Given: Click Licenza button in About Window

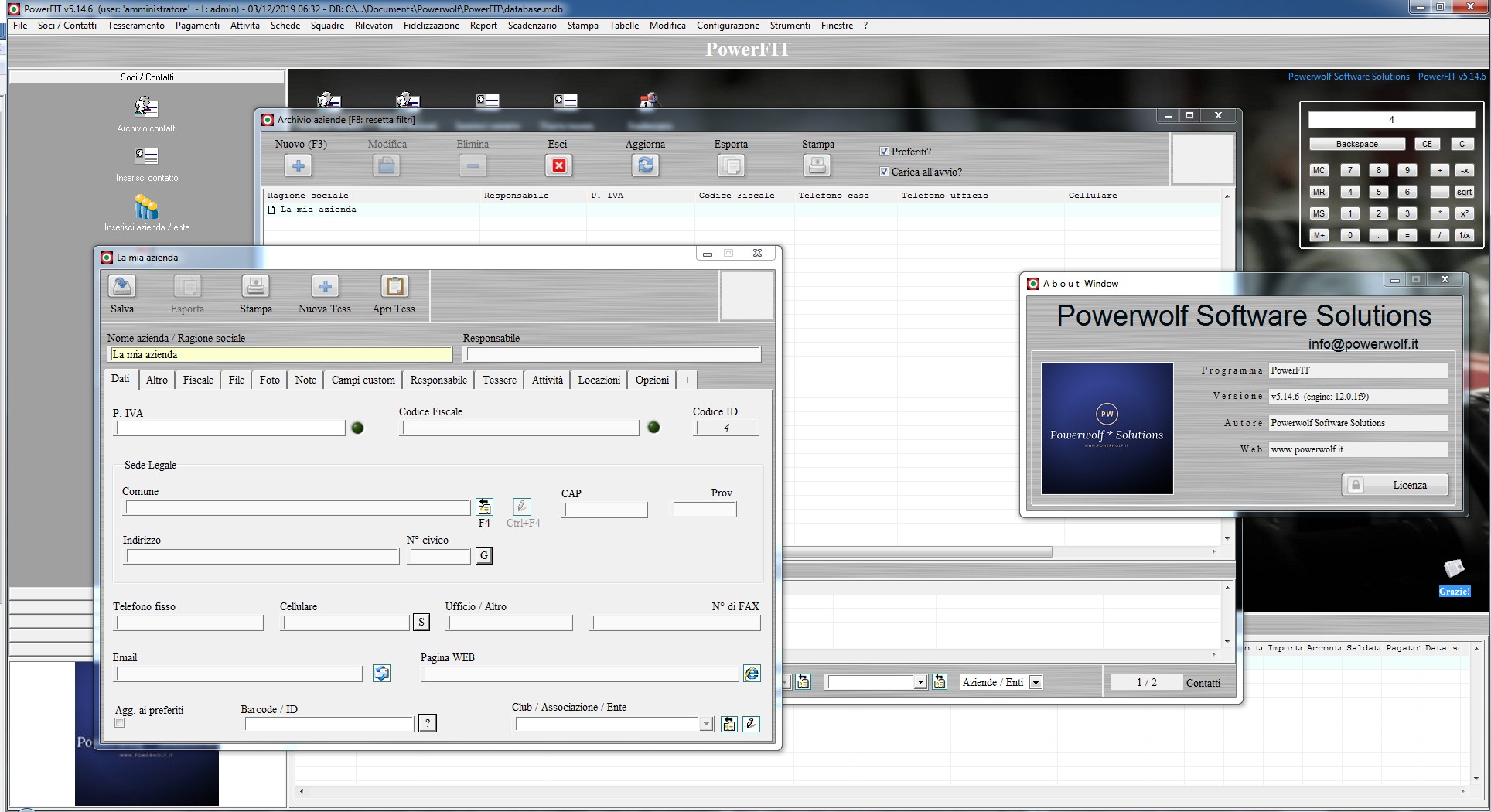Looking at the screenshot, I should click(x=1394, y=485).
